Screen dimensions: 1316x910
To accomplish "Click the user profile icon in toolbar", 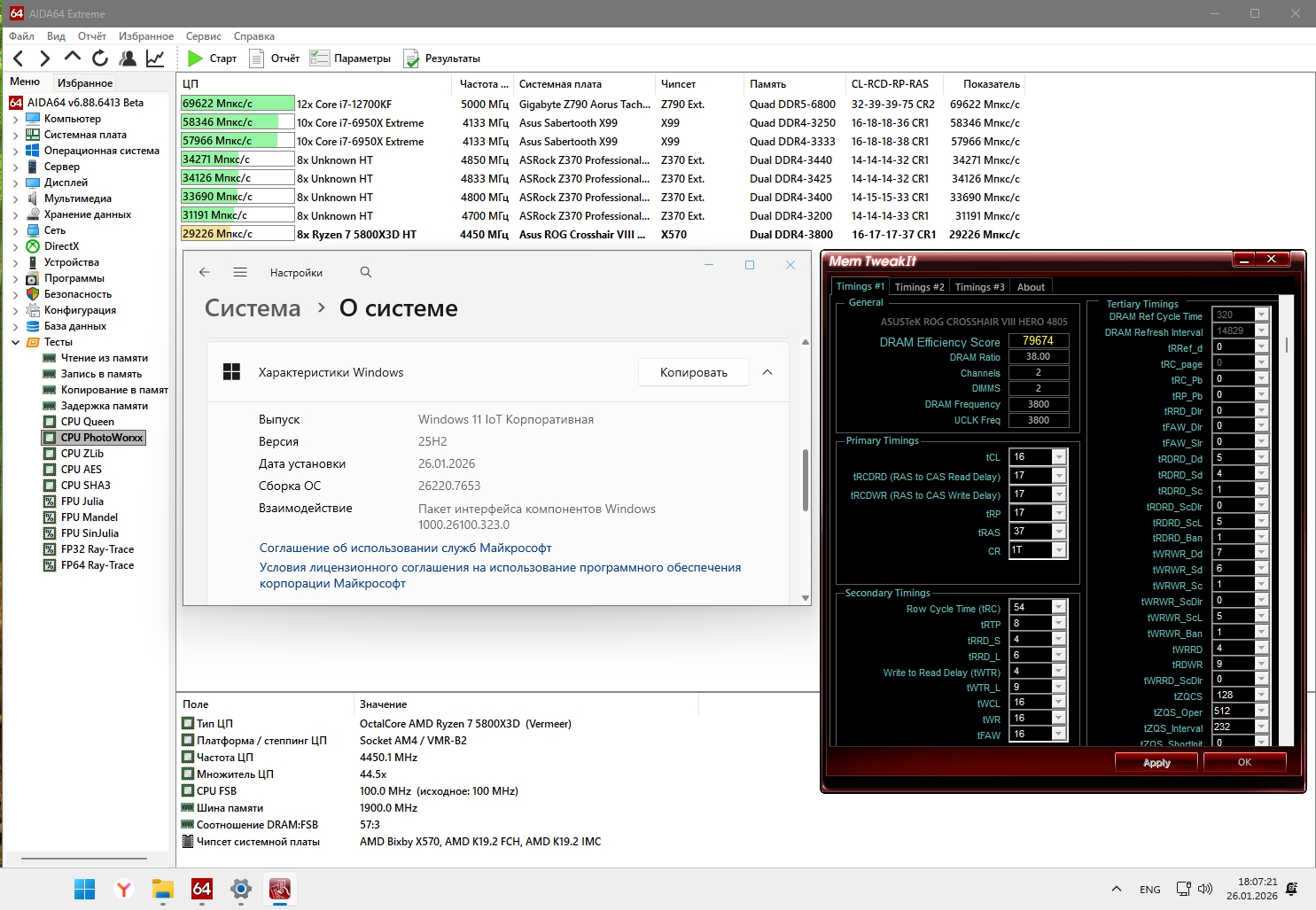I will (128, 58).
